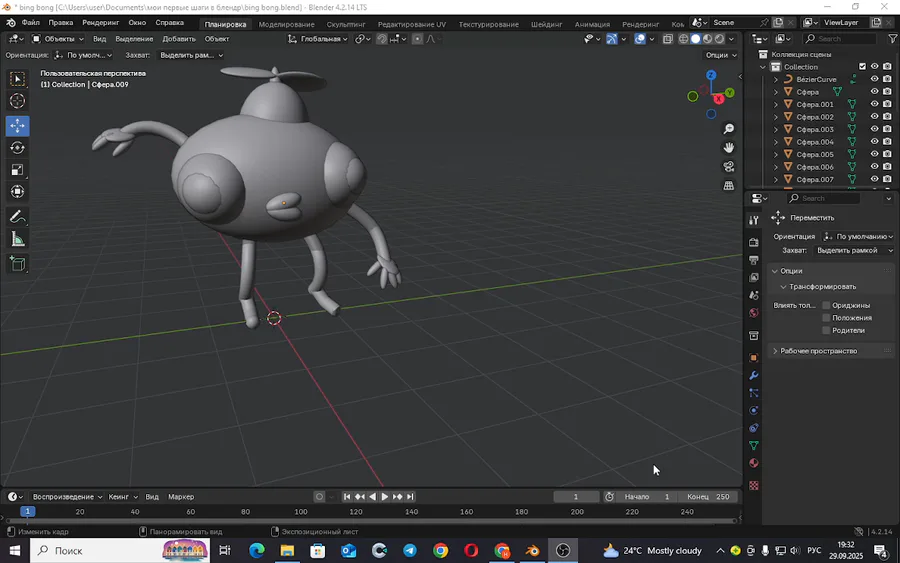Expand the BézierCurve tree item
This screenshot has width=900, height=563.
point(776,79)
